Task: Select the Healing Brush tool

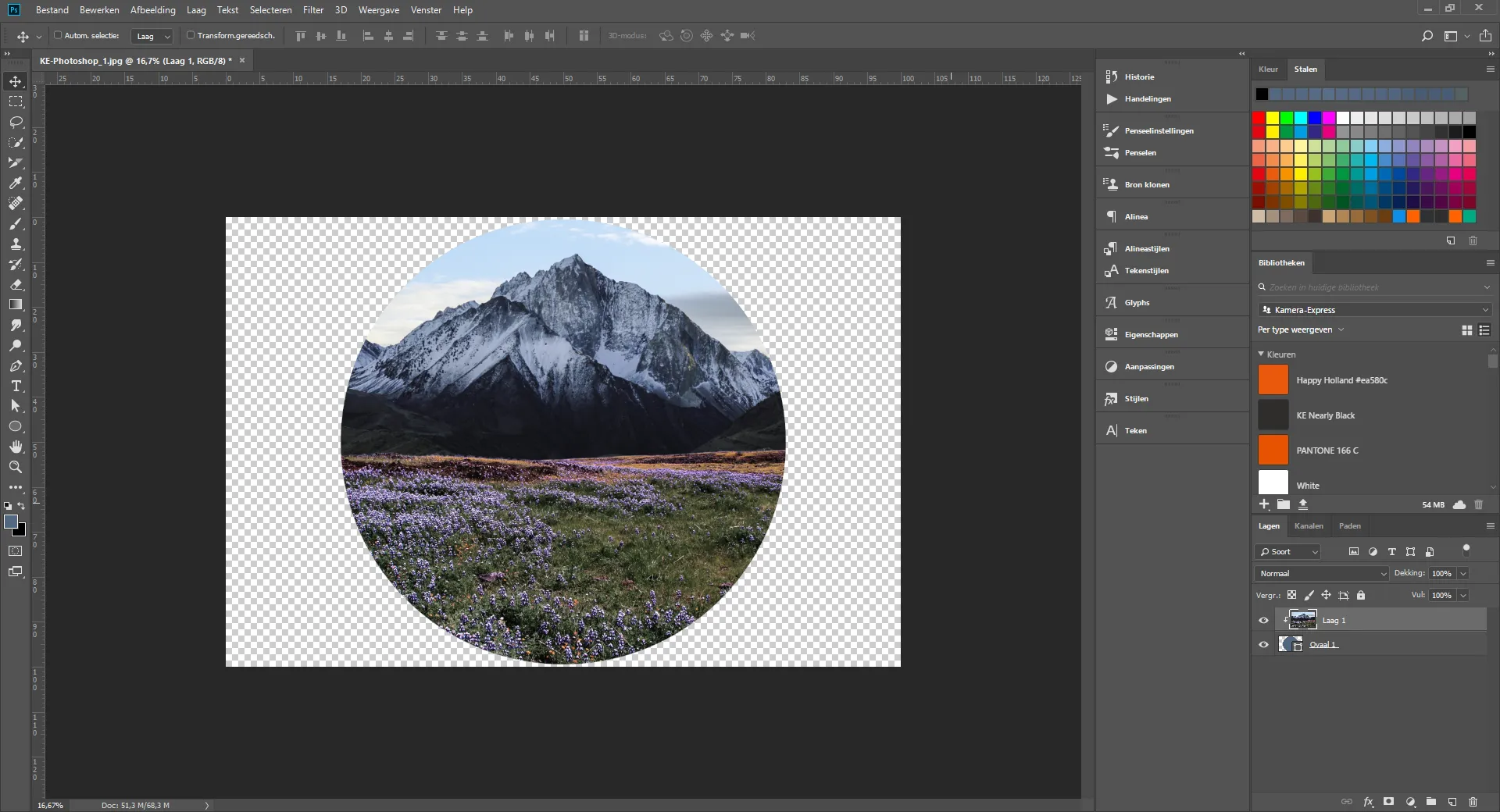Action: coord(16,204)
